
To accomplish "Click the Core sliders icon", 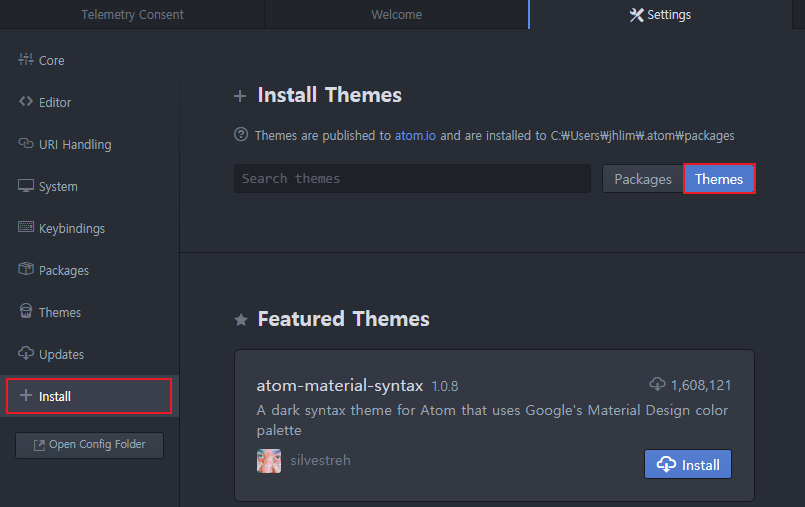I will 26,60.
